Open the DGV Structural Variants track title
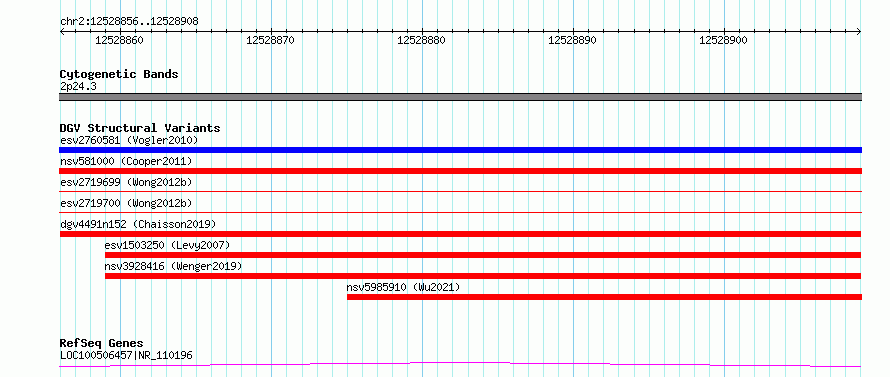This screenshot has width=890, height=377. (x=140, y=128)
